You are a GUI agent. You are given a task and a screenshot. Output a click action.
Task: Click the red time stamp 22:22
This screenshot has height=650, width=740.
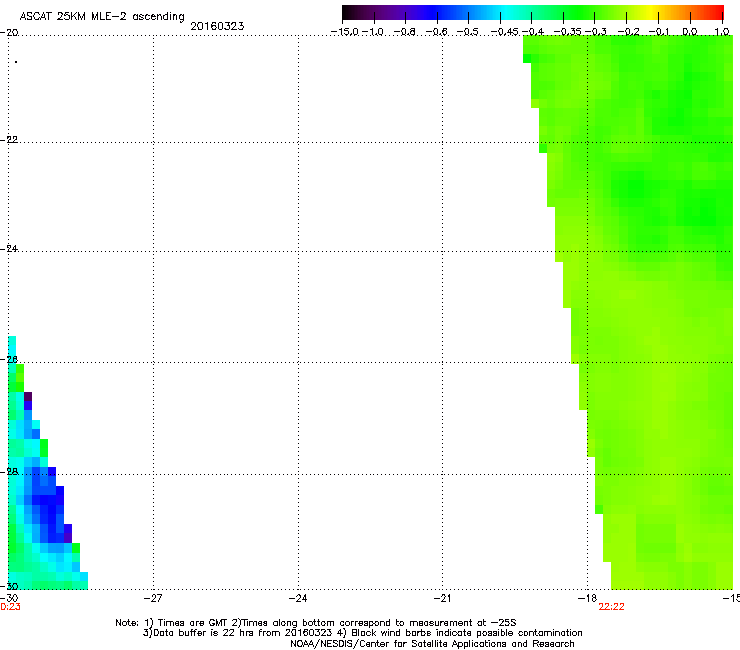(x=611, y=607)
